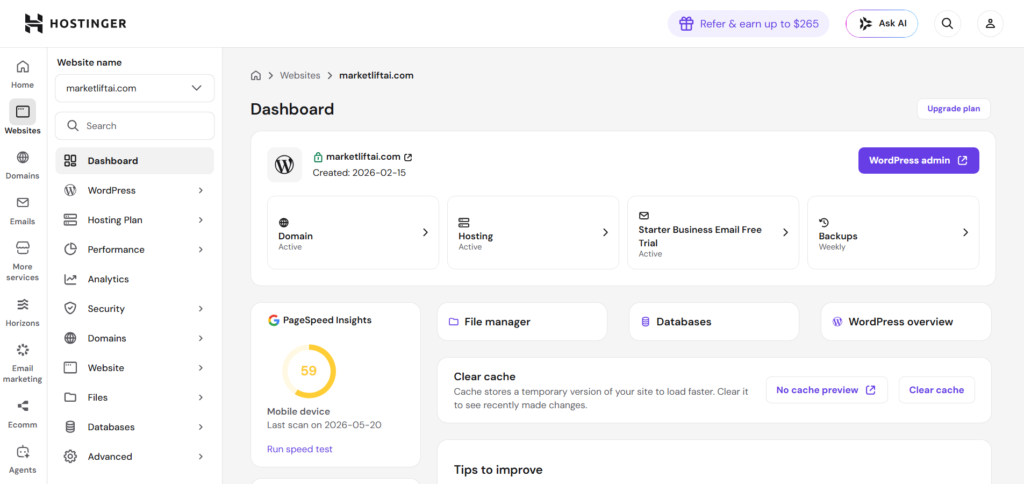Click the Clear cache button
Image resolution: width=1024 pixels, height=484 pixels.
(x=936, y=390)
